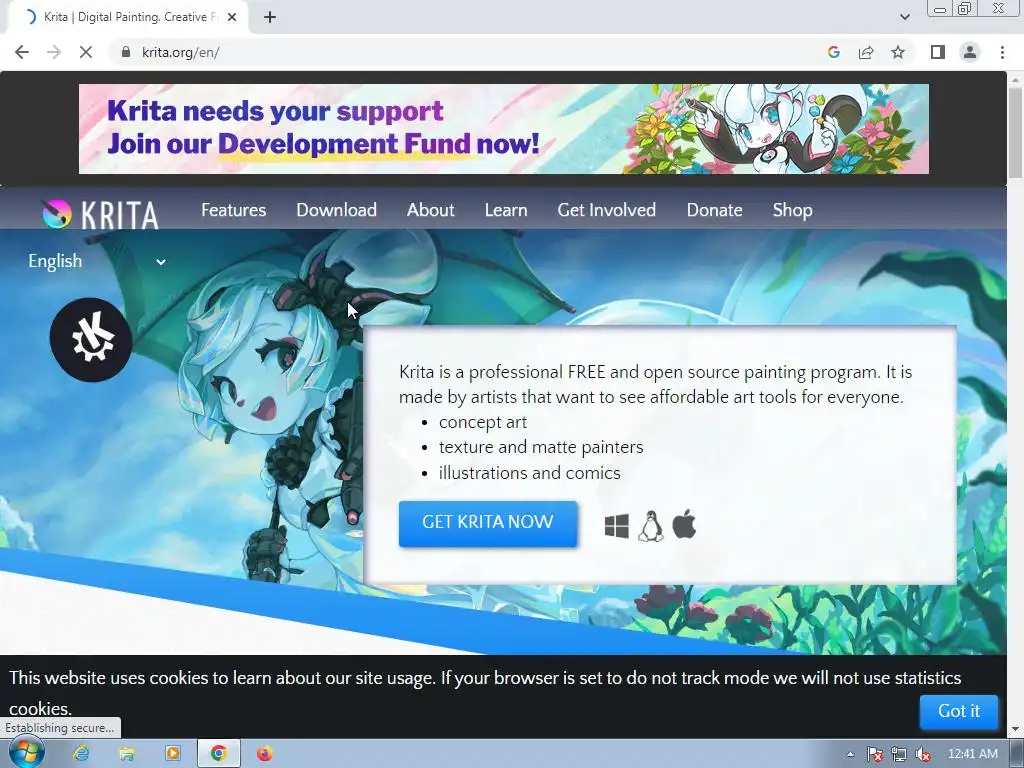Click the taskbar clock 12:41 AM

click(972, 754)
